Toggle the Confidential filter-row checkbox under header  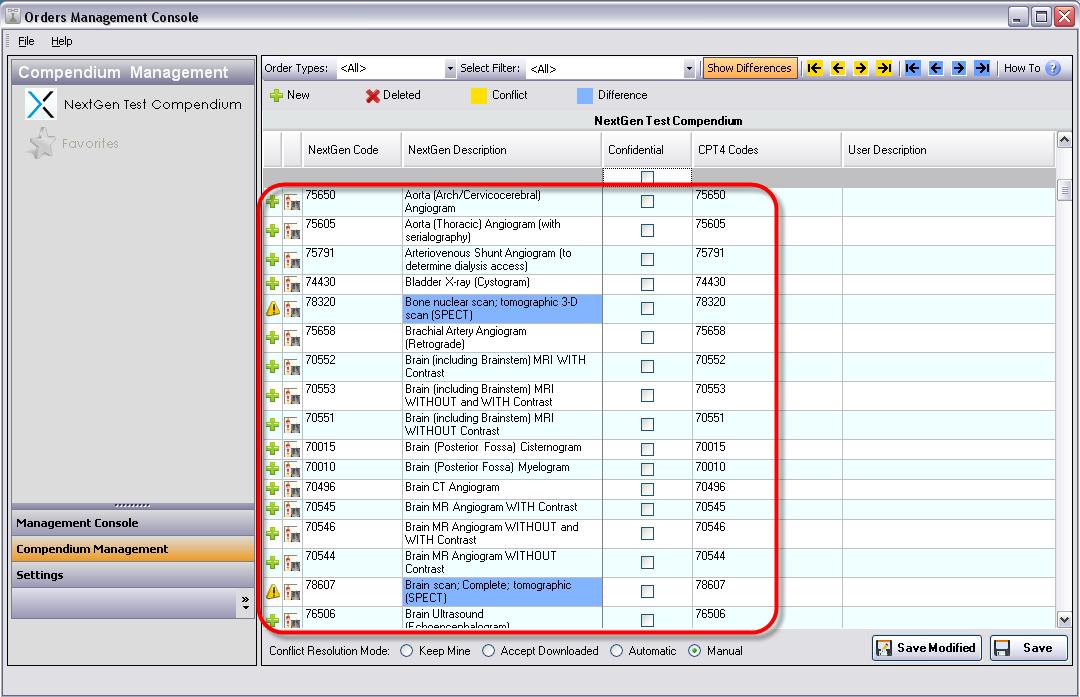click(x=647, y=177)
